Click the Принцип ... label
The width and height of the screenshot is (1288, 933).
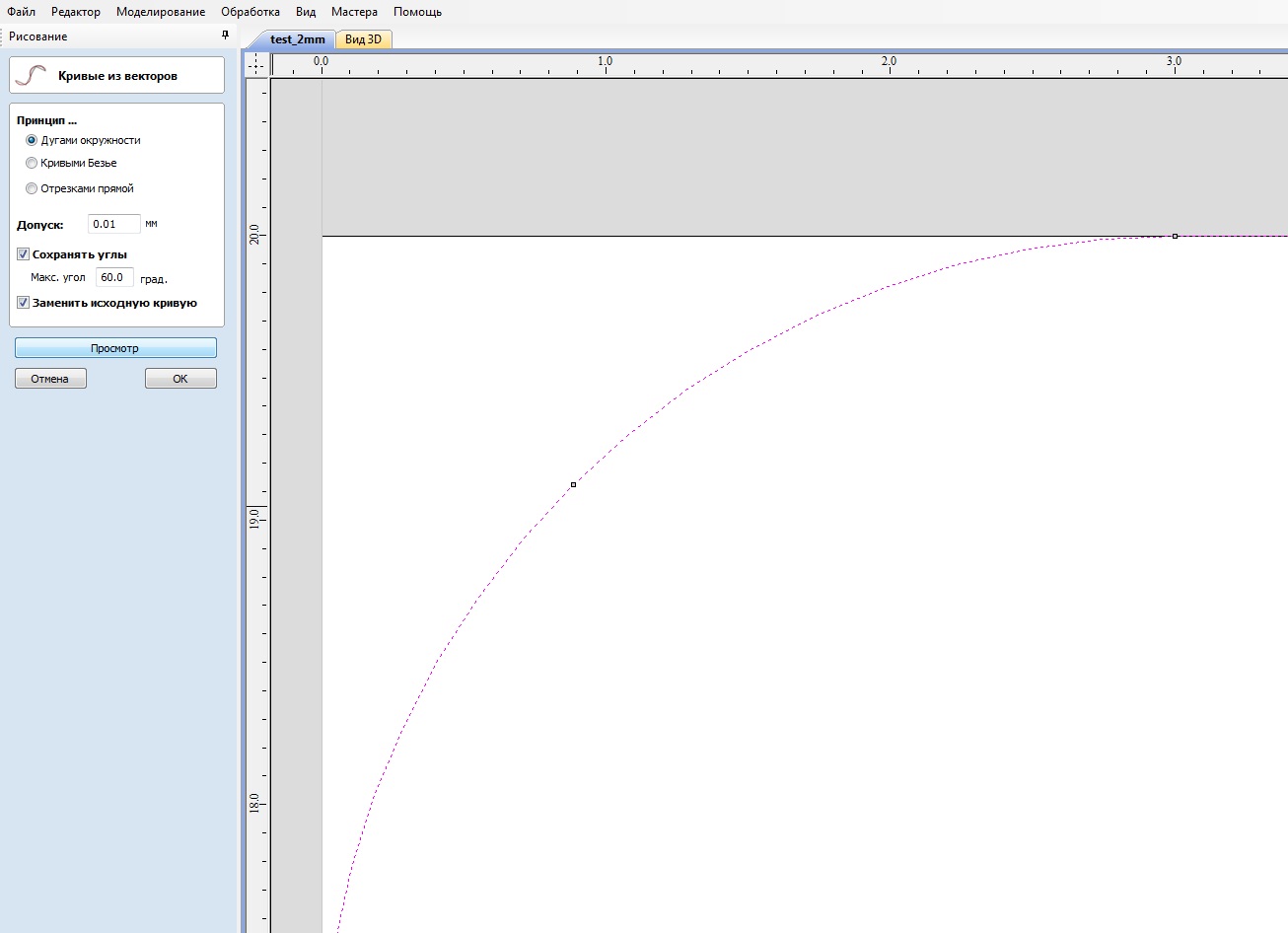click(x=46, y=120)
